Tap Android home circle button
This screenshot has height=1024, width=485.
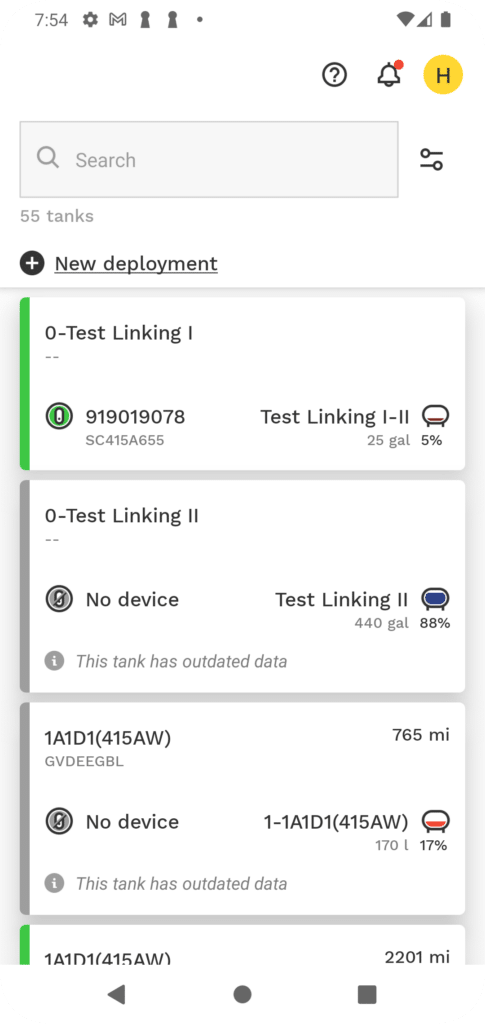[242, 994]
